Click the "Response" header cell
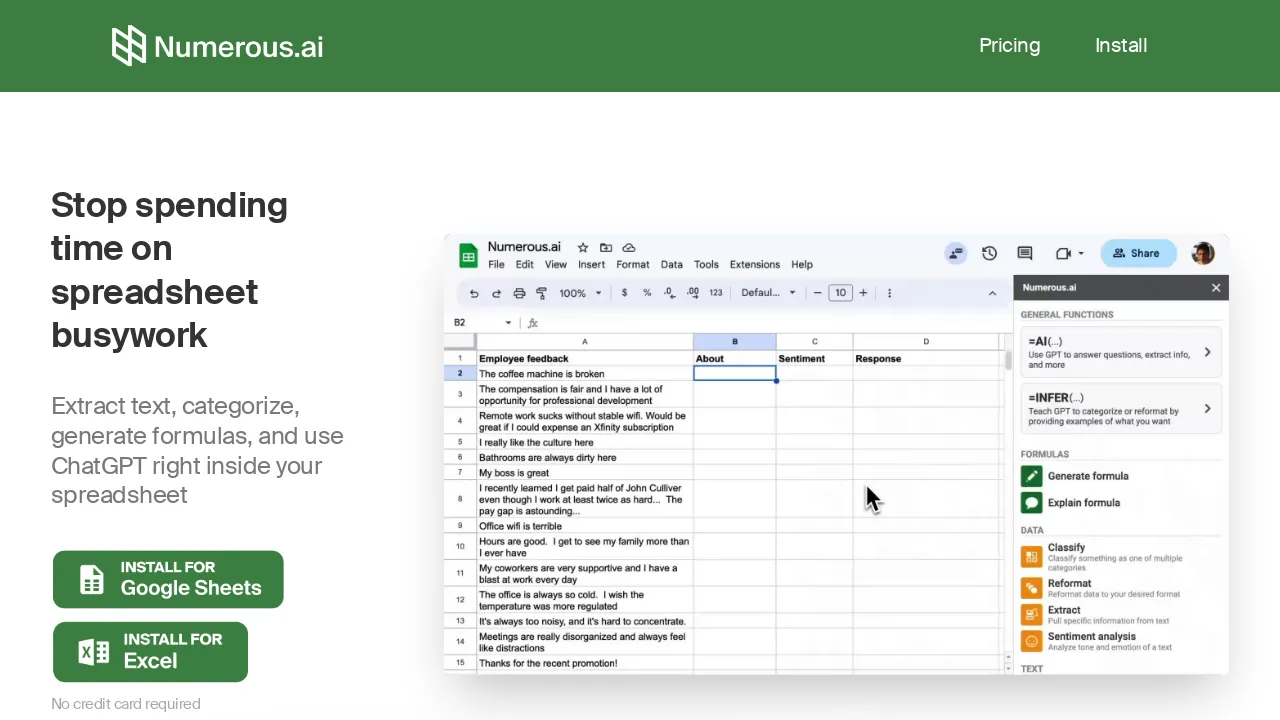The image size is (1280, 720). coord(926,358)
